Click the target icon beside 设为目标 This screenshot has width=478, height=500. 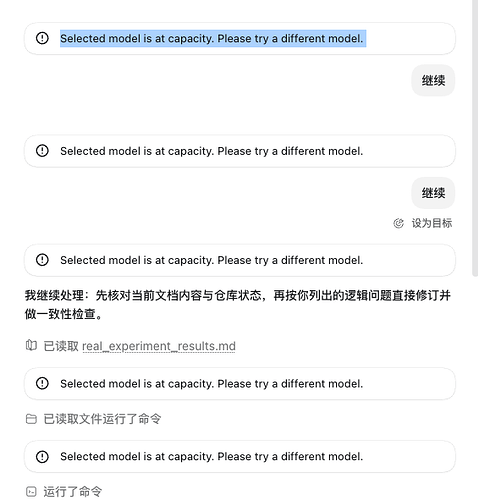[399, 223]
